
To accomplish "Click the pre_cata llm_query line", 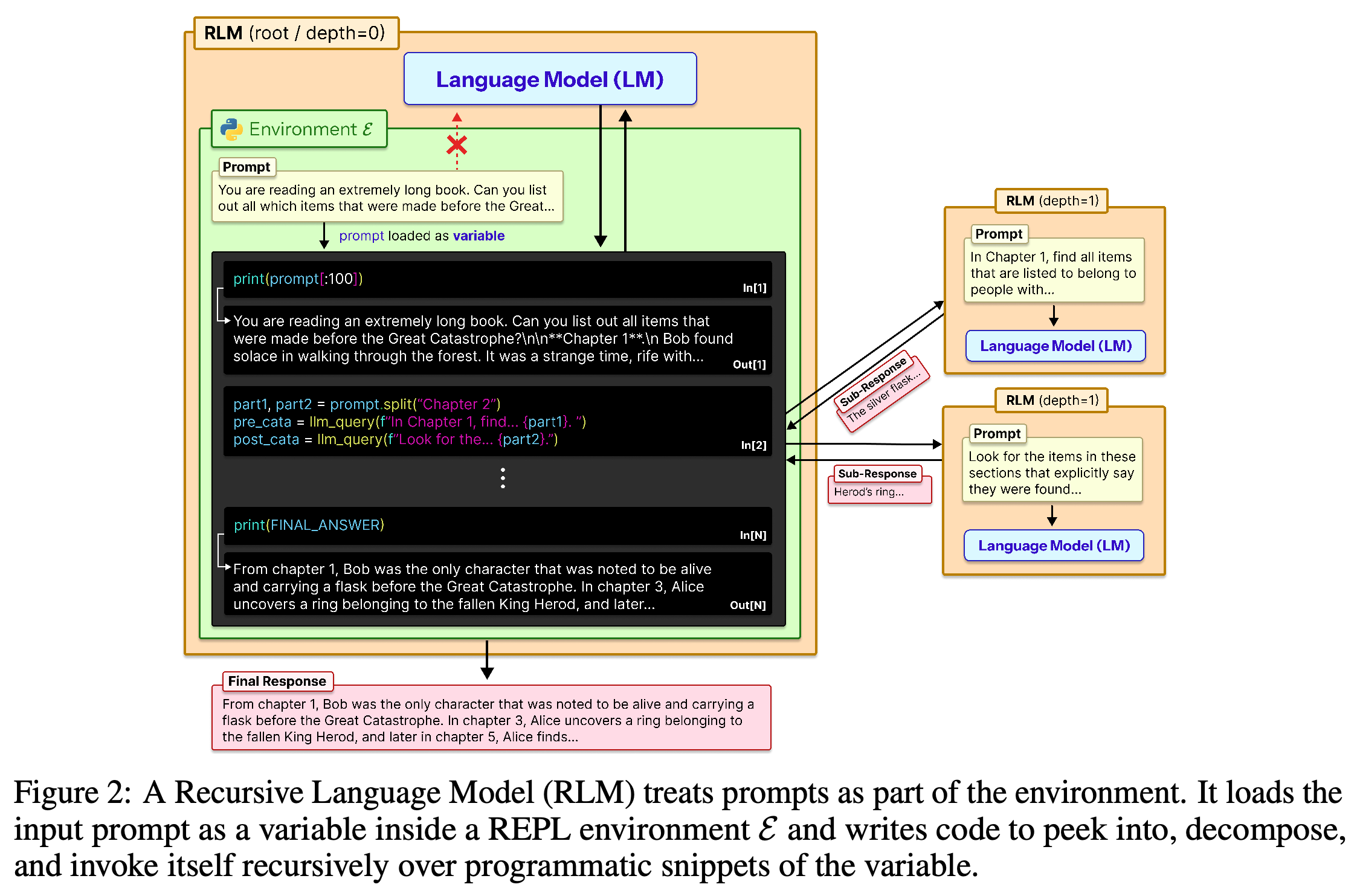I will click(410, 421).
